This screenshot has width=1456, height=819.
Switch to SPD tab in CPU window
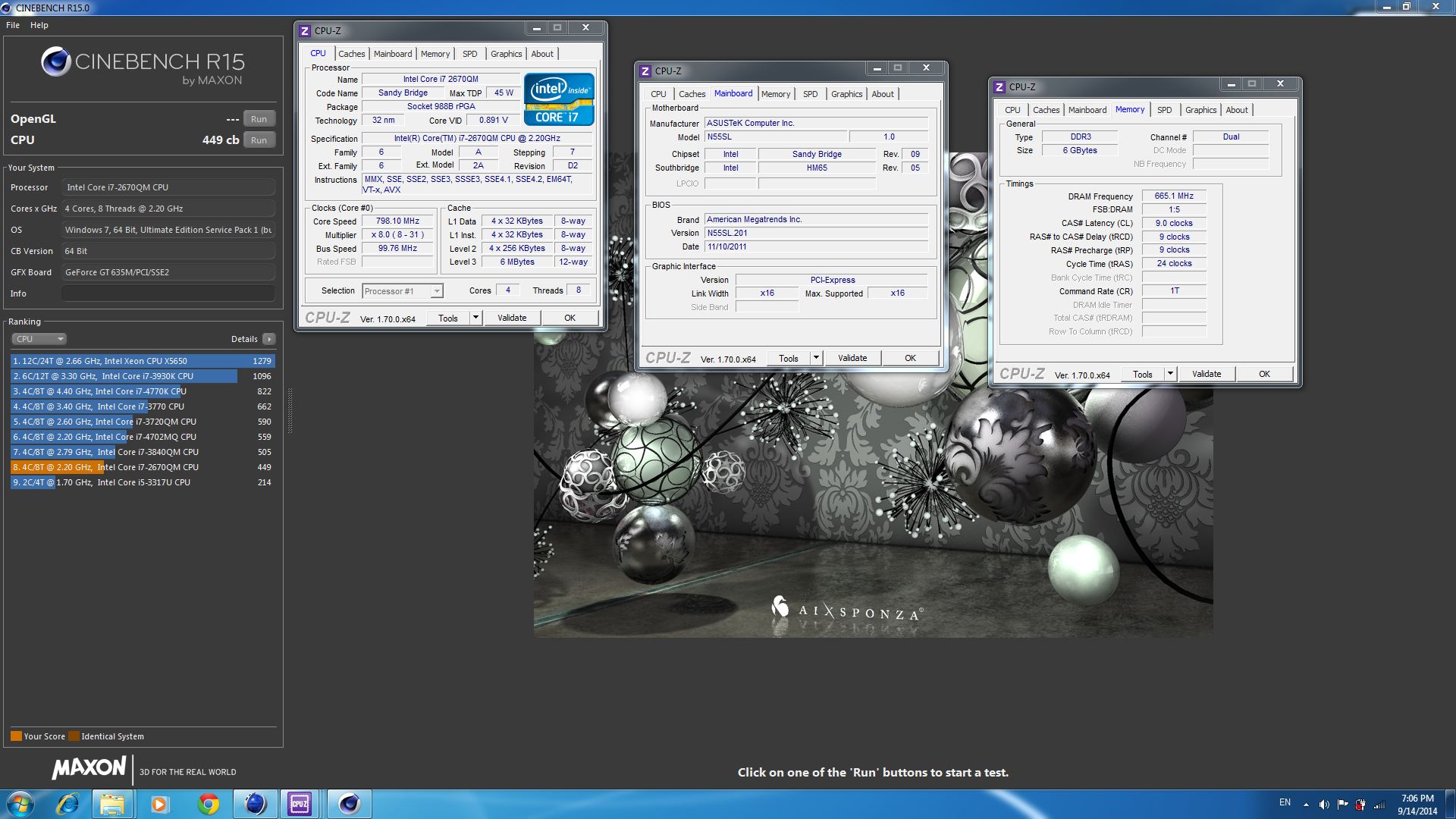(x=470, y=54)
